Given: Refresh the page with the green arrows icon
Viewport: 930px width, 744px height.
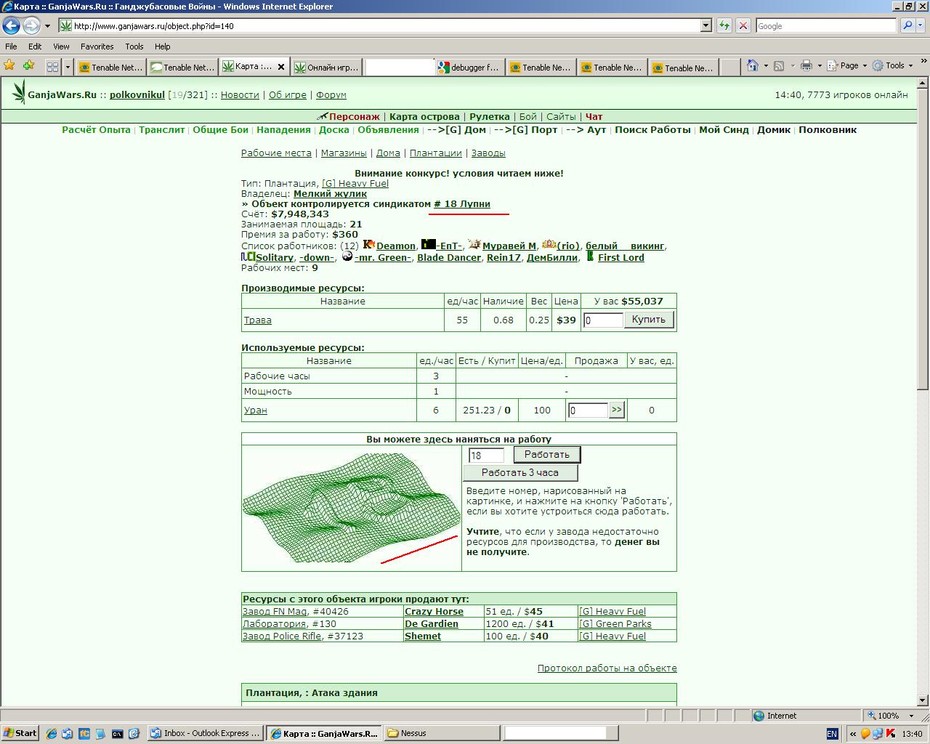Looking at the screenshot, I should coord(724,26).
